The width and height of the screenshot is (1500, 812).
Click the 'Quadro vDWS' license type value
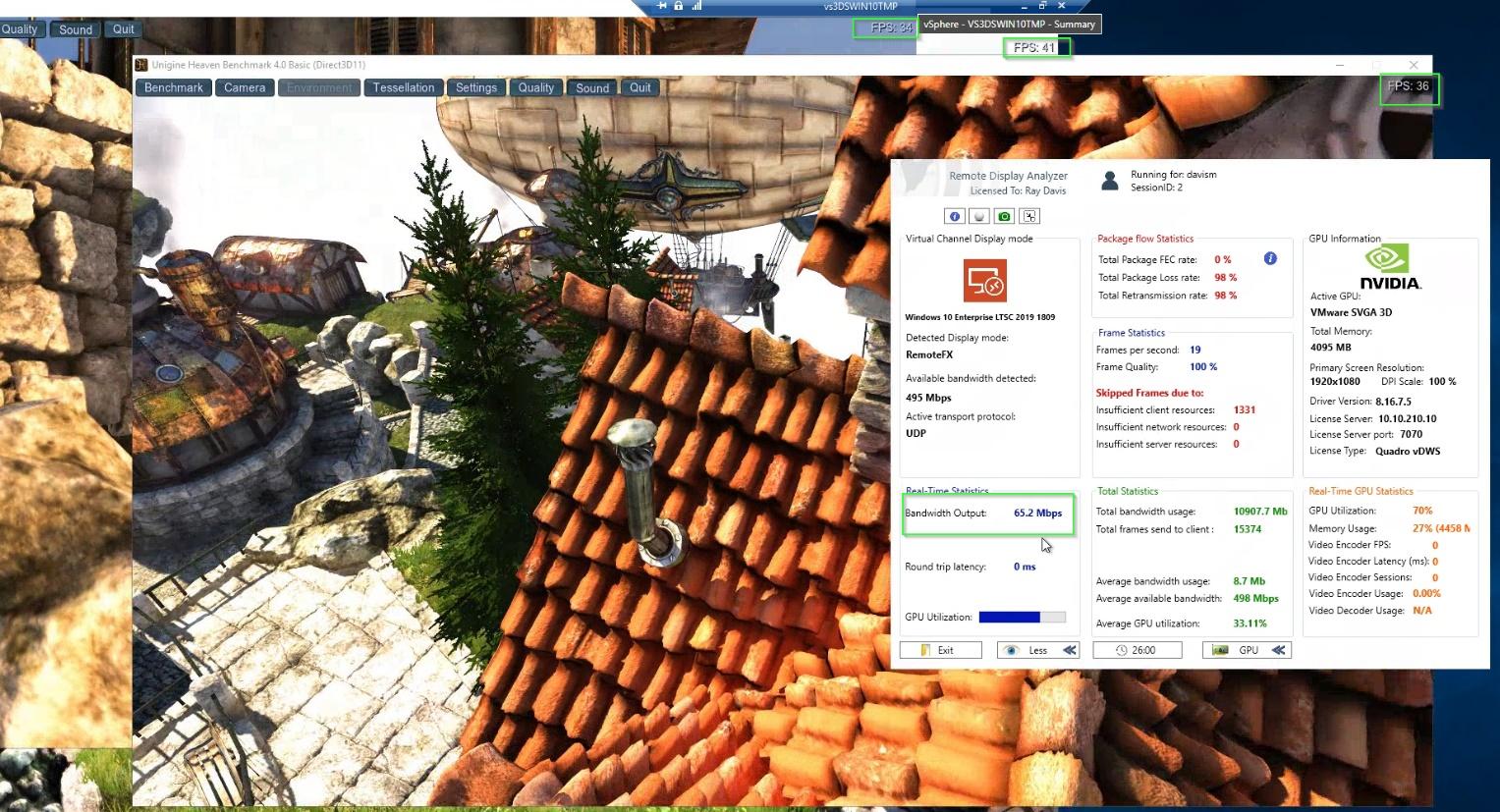(x=1408, y=451)
